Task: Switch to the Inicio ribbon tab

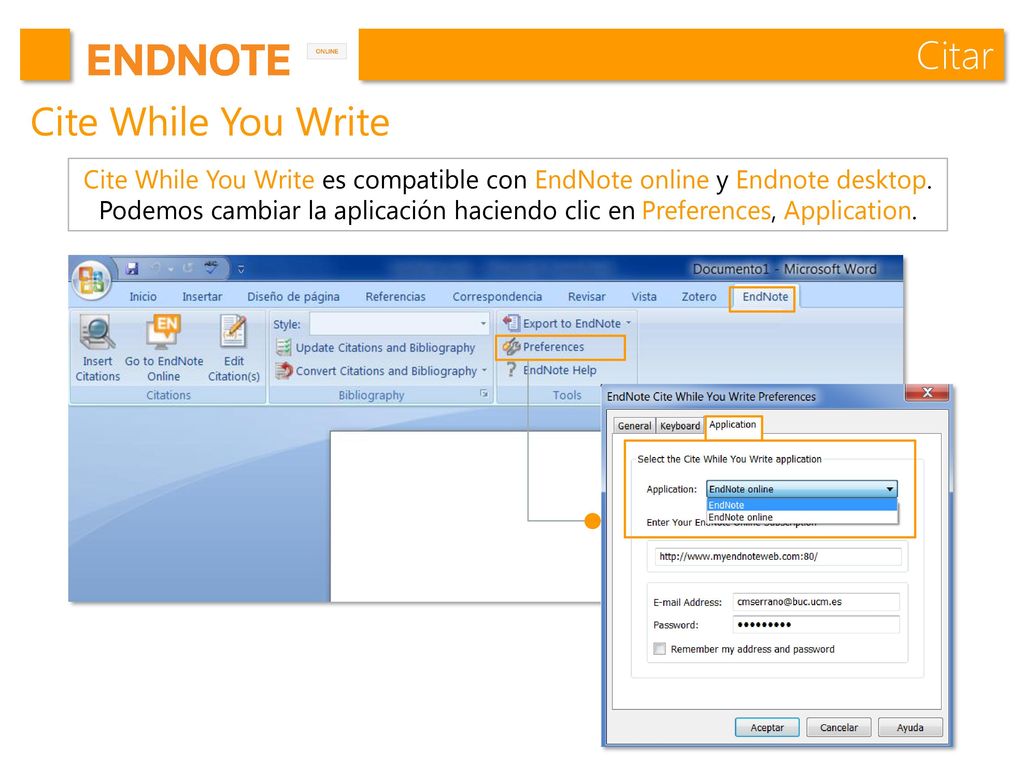Action: [x=143, y=296]
